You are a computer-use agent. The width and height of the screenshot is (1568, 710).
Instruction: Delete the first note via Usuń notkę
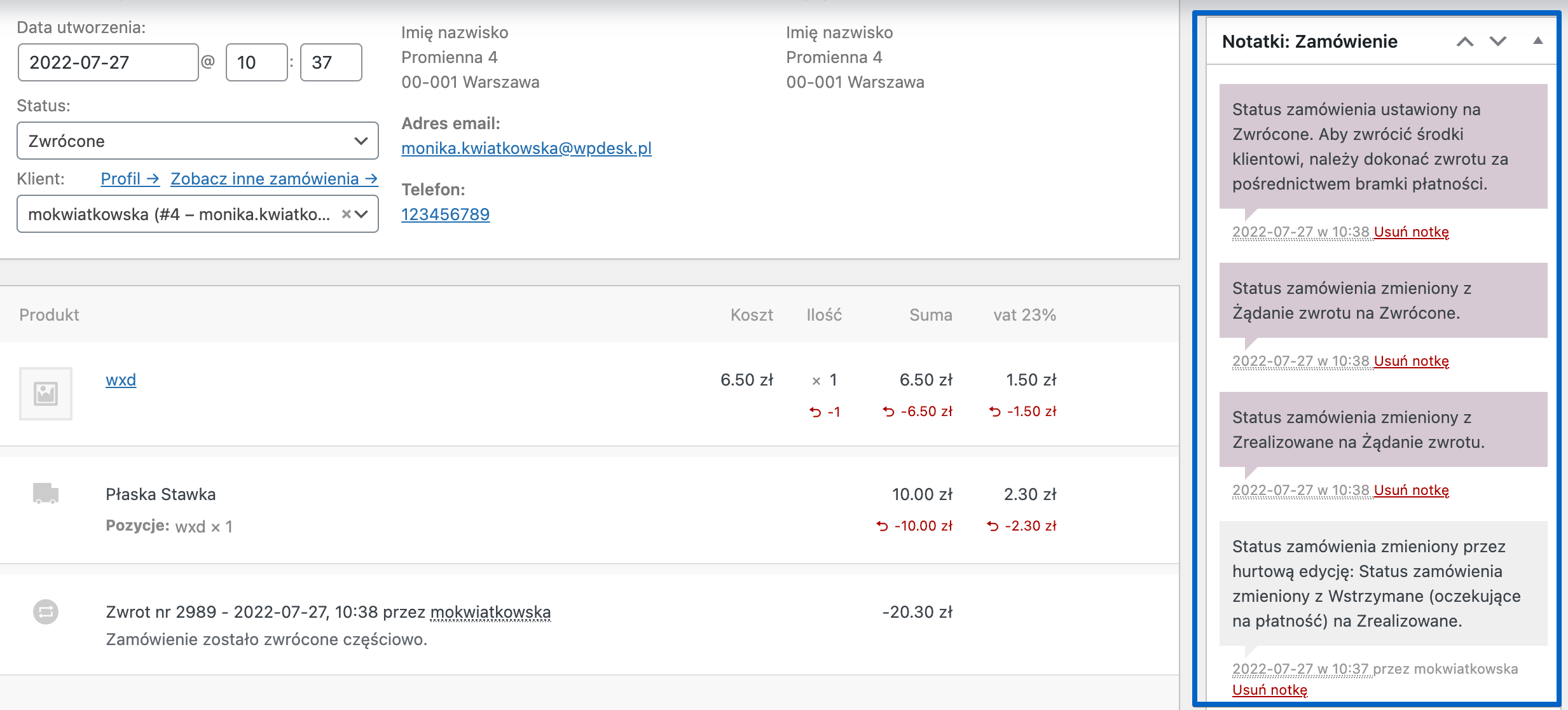coord(1411,232)
